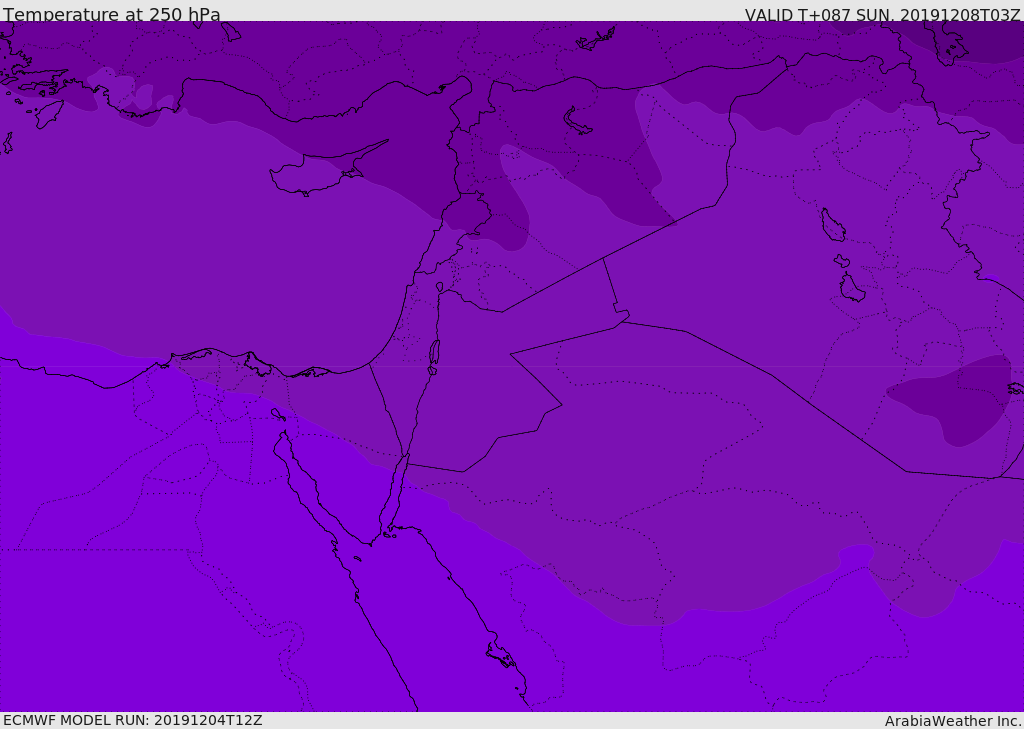
Task: Click the 'Temperature at 250 hPa' title
Action: pos(112,14)
